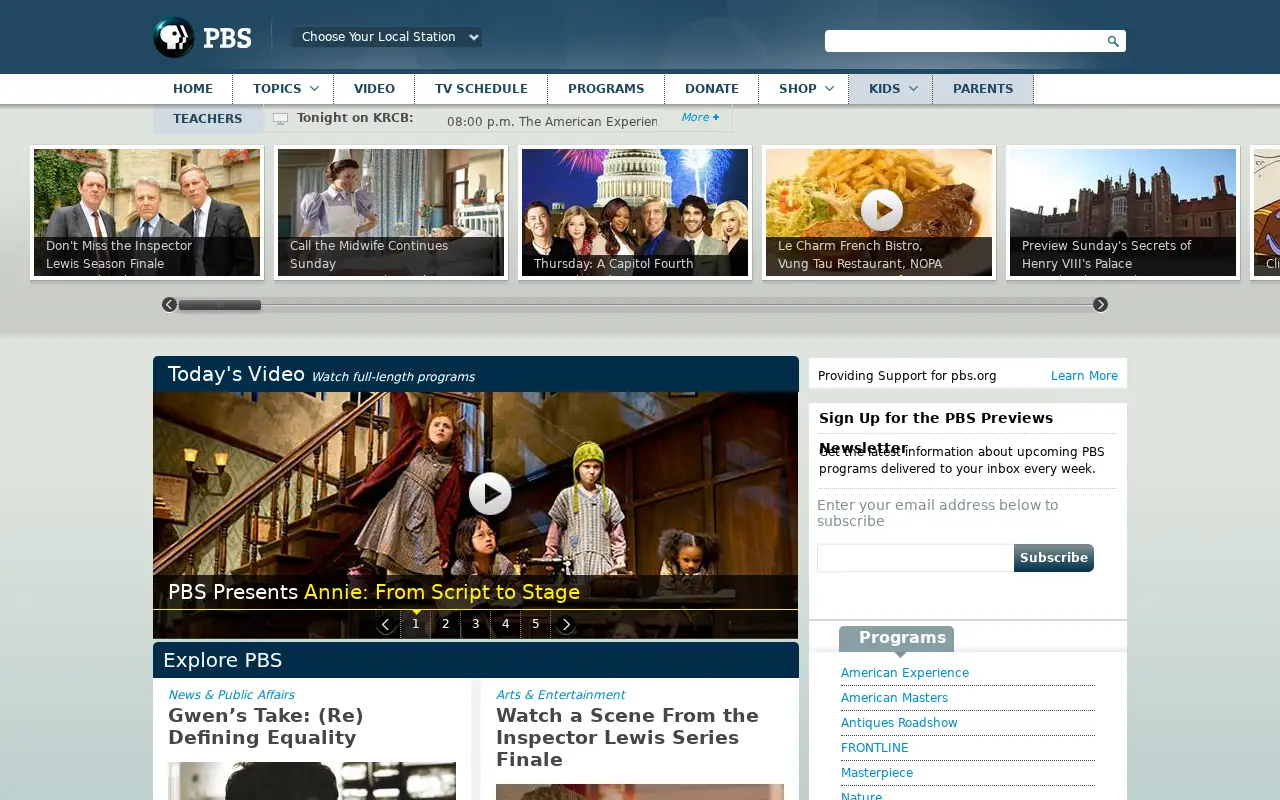Click the carousel scrollbar handle
Image resolution: width=1280 pixels, height=800 pixels.
pos(220,305)
